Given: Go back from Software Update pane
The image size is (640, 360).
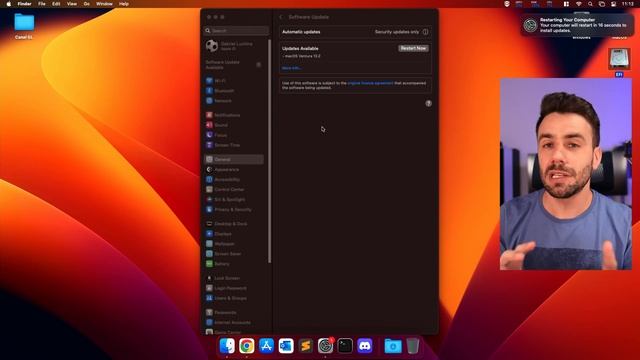Looking at the screenshot, I should tap(281, 17).
